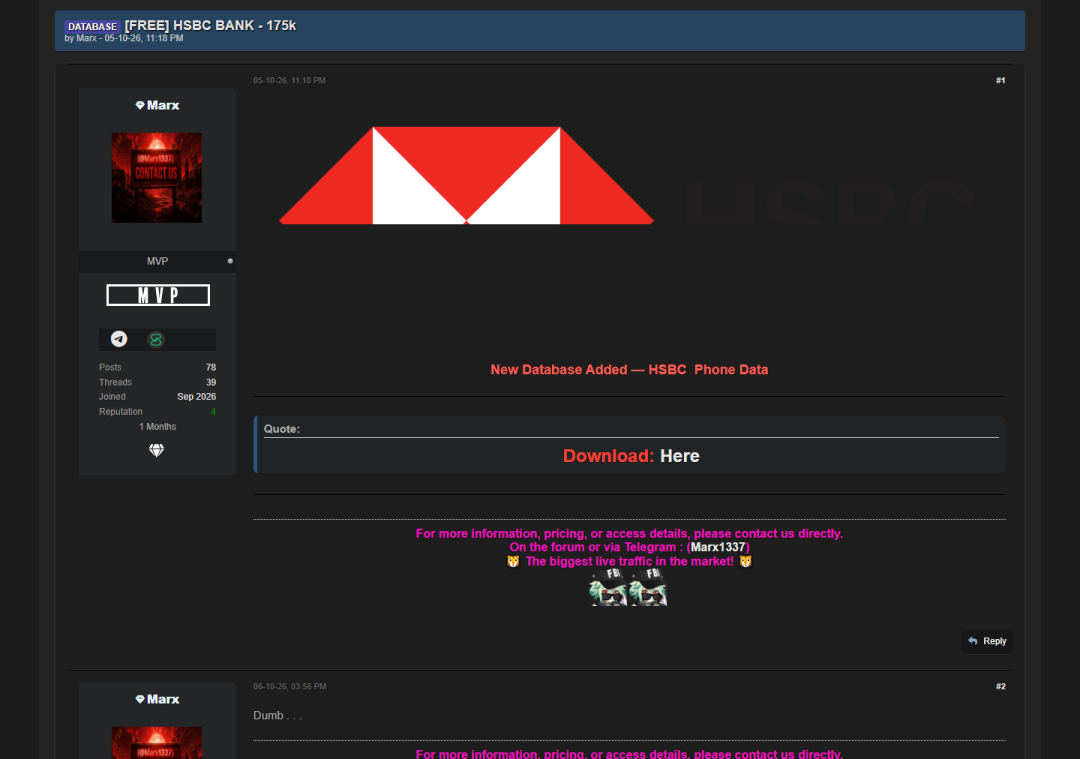Click the red and white hexagon logo image
Screen dimensions: 1080x759
466,175
